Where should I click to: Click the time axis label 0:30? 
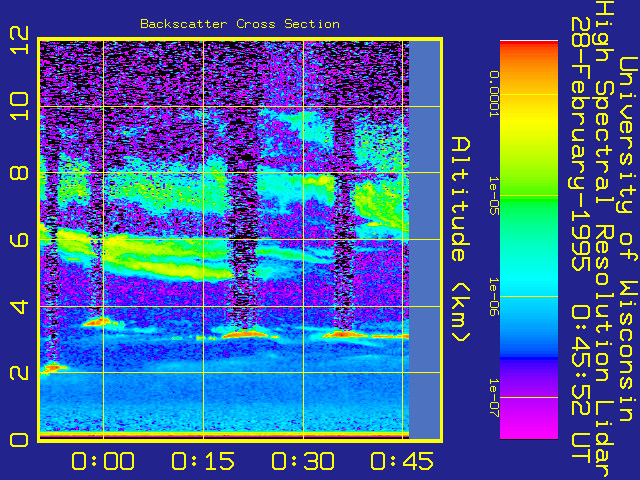click(x=303, y=461)
